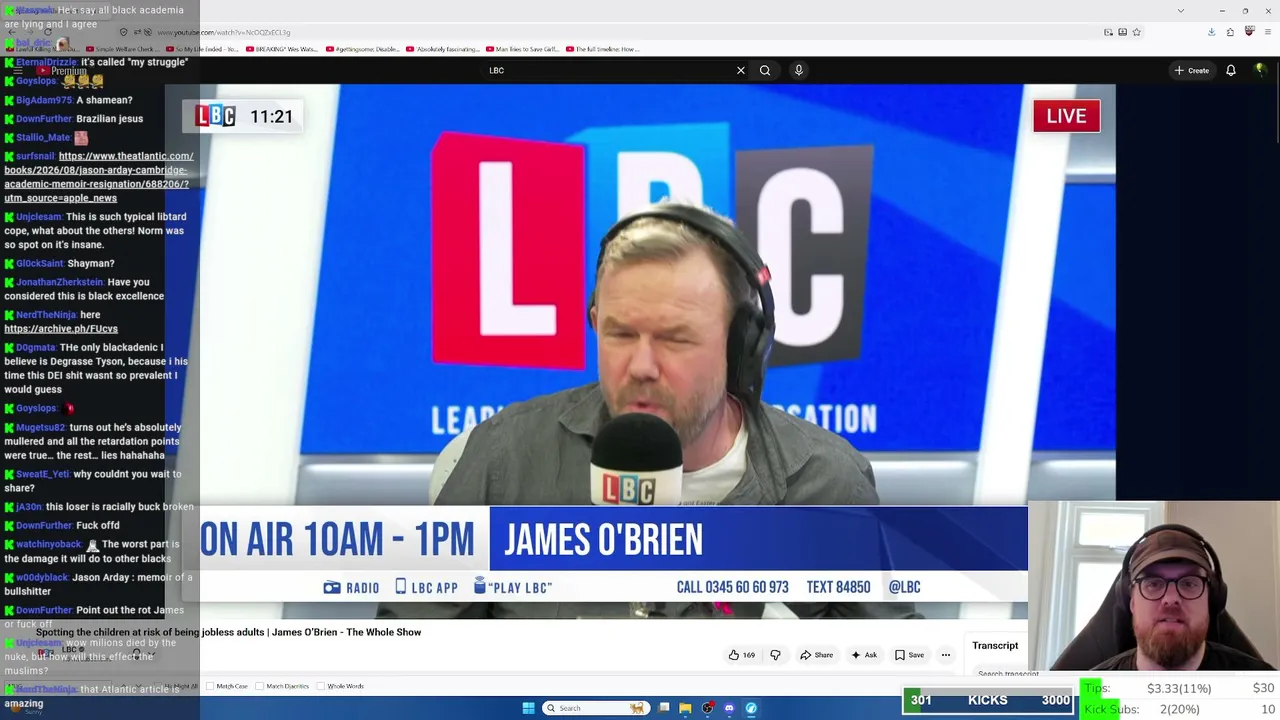Image resolution: width=1280 pixels, height=720 pixels.
Task: Start voice search with the microphone icon
Action: click(x=799, y=70)
